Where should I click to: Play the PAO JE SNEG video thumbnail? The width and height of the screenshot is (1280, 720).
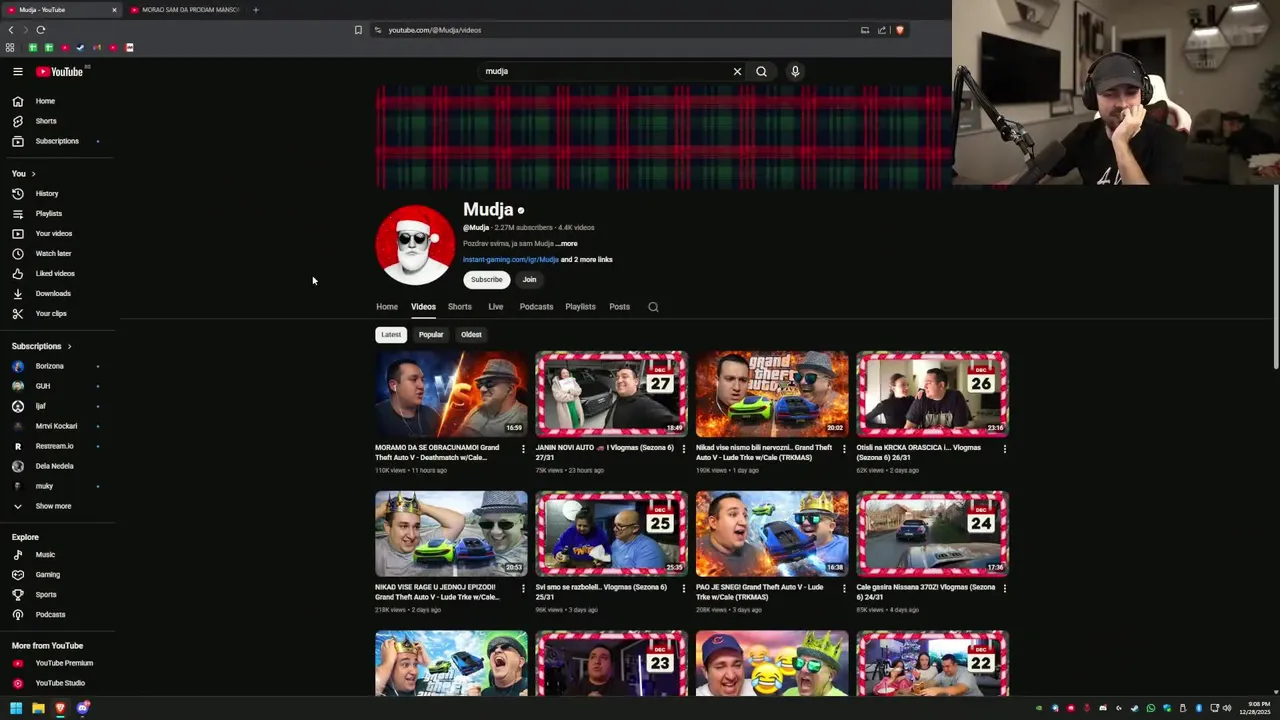point(772,533)
